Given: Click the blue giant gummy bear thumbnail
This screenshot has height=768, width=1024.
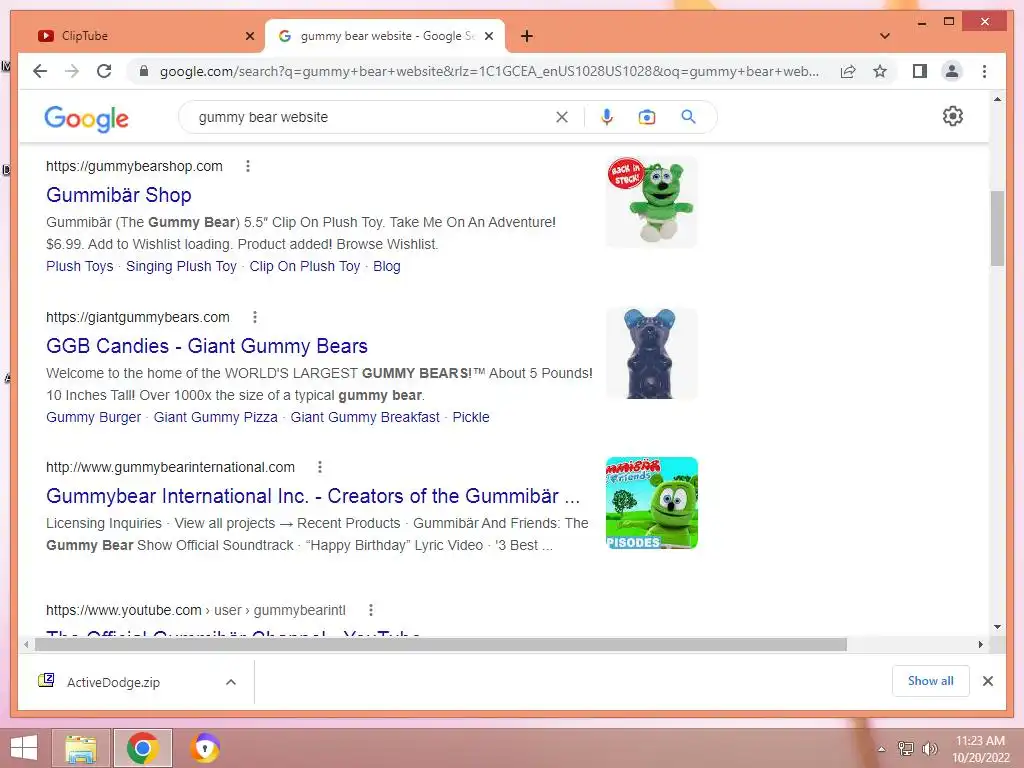Looking at the screenshot, I should click(651, 353).
